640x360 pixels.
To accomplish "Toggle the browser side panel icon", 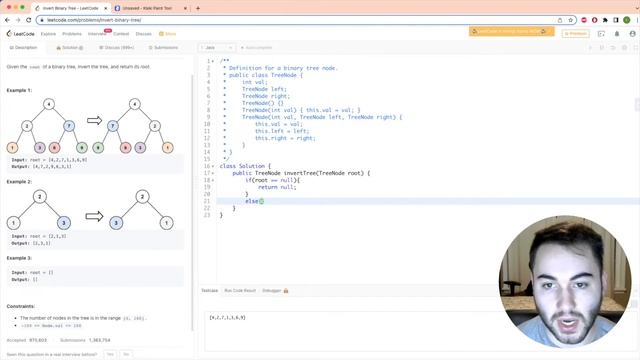I will tap(616, 20).
